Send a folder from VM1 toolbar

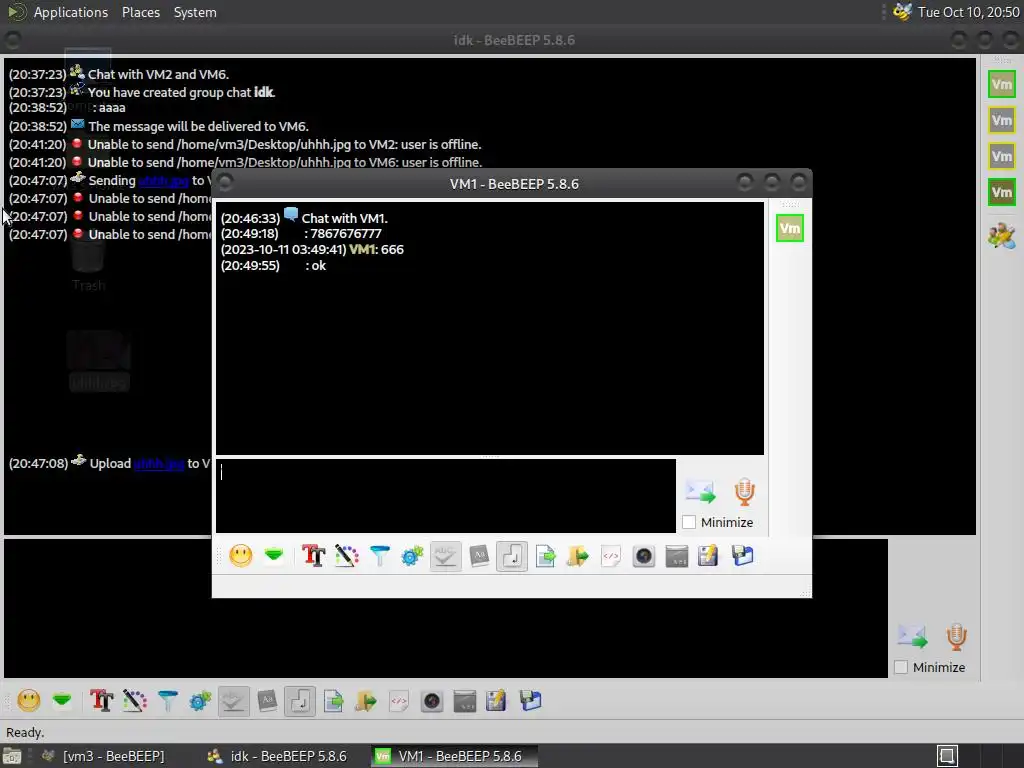(x=578, y=556)
